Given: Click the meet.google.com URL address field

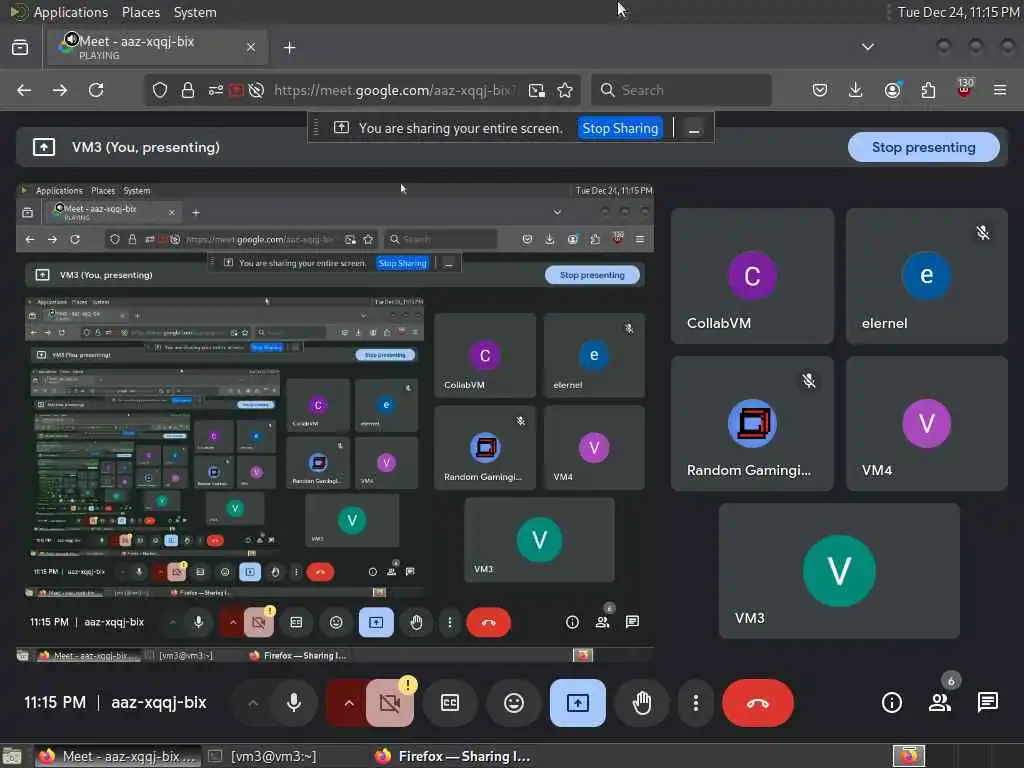Looking at the screenshot, I should [394, 90].
